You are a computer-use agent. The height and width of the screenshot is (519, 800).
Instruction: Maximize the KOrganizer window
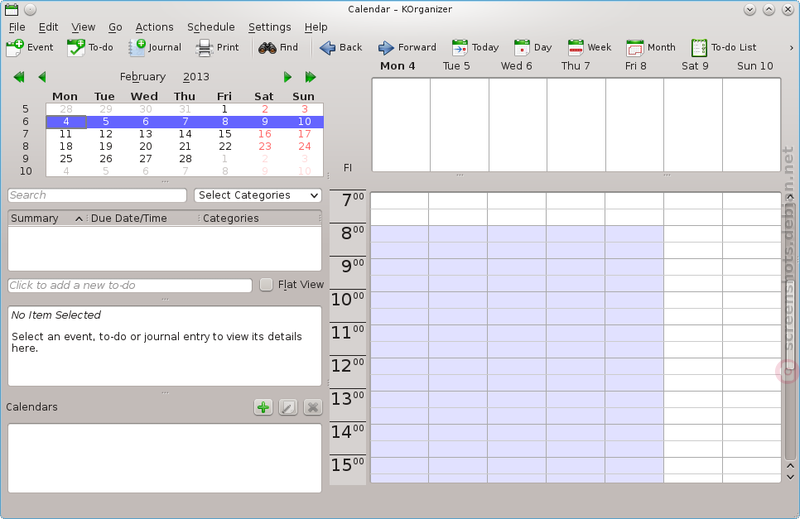coord(769,9)
